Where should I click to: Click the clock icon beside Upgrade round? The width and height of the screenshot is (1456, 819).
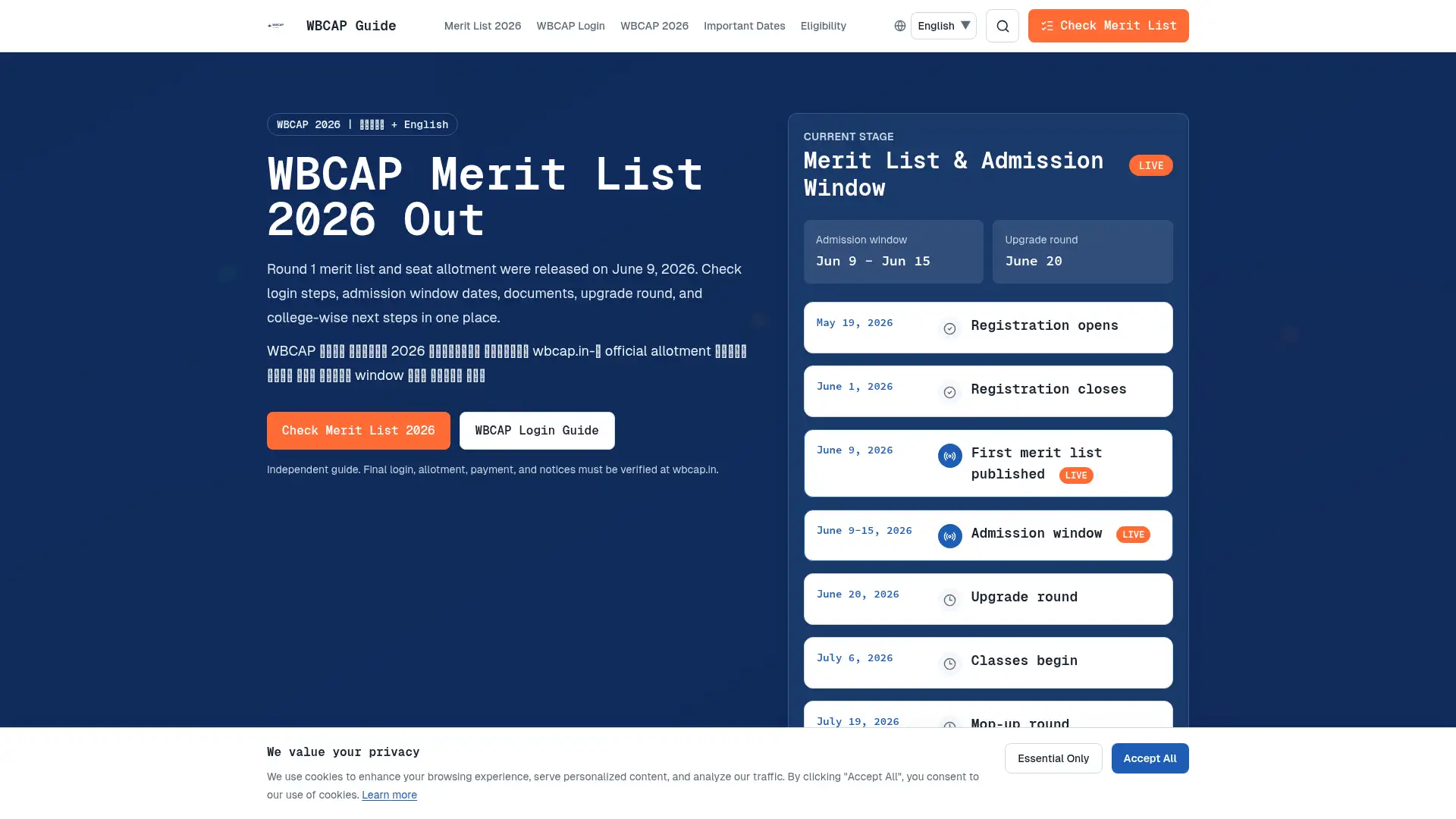pyautogui.click(x=949, y=600)
